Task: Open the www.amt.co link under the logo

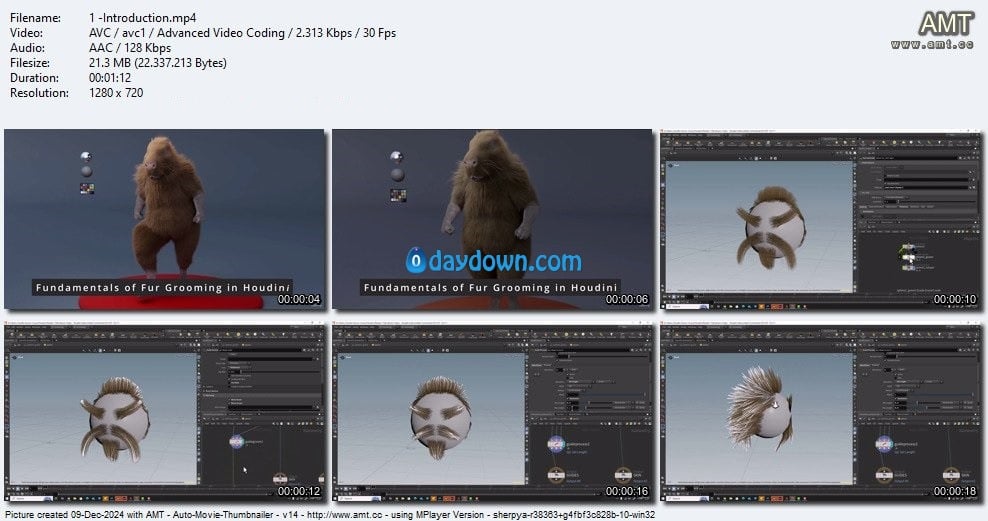Action: [932, 44]
